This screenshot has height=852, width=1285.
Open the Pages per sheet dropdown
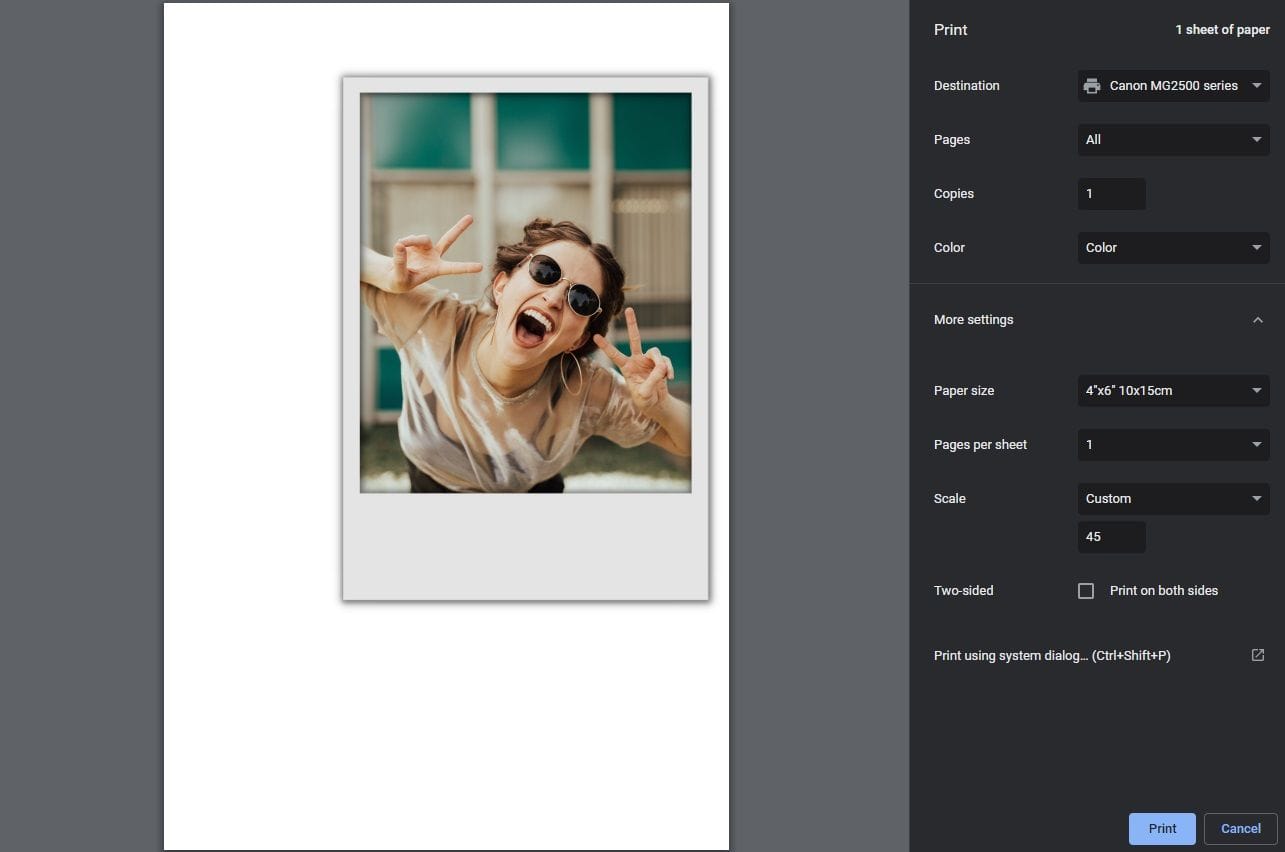tap(1173, 445)
